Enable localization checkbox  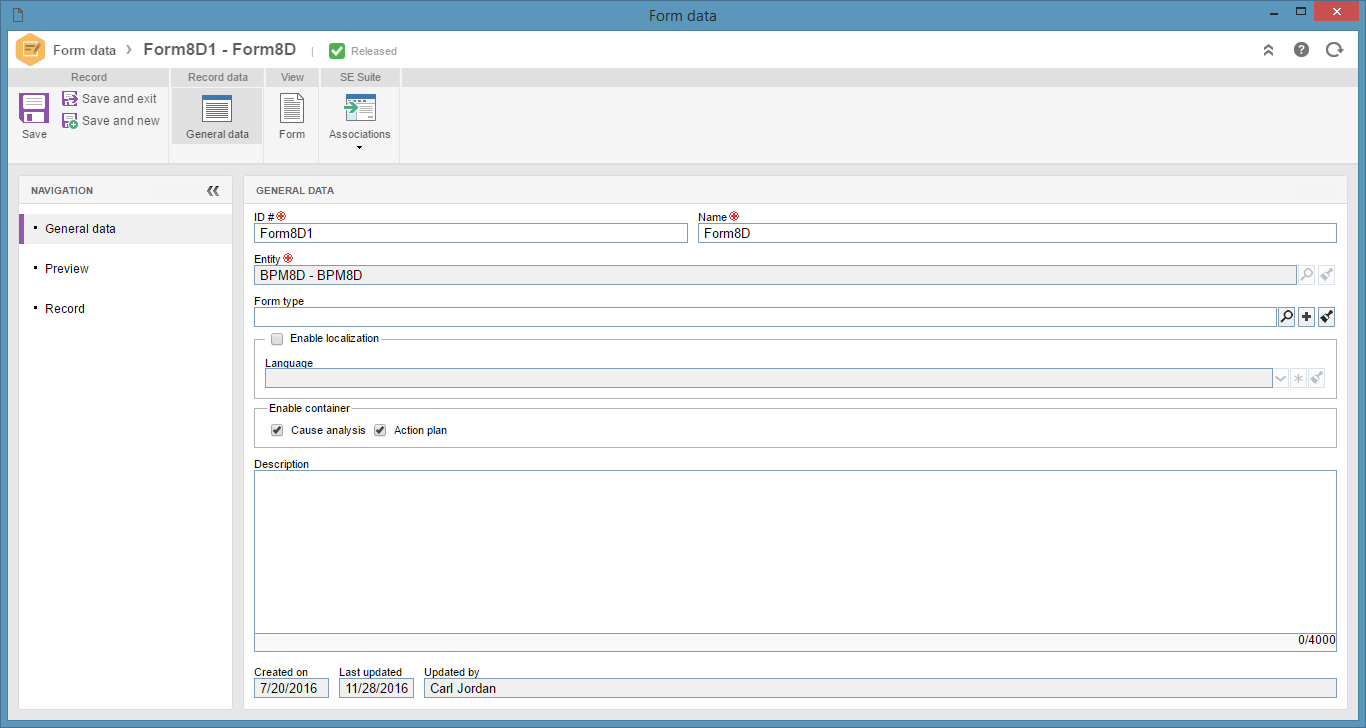coord(277,339)
